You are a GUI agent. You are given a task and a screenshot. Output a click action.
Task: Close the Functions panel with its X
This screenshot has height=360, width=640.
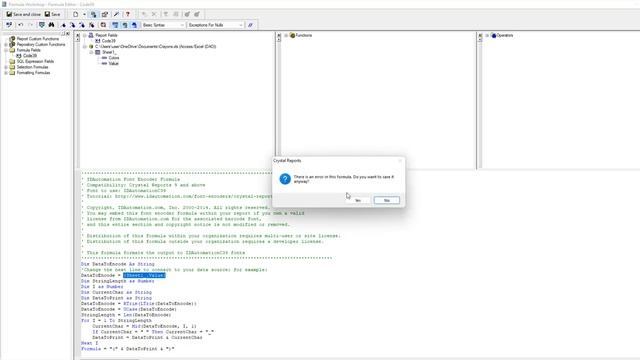tap(279, 35)
